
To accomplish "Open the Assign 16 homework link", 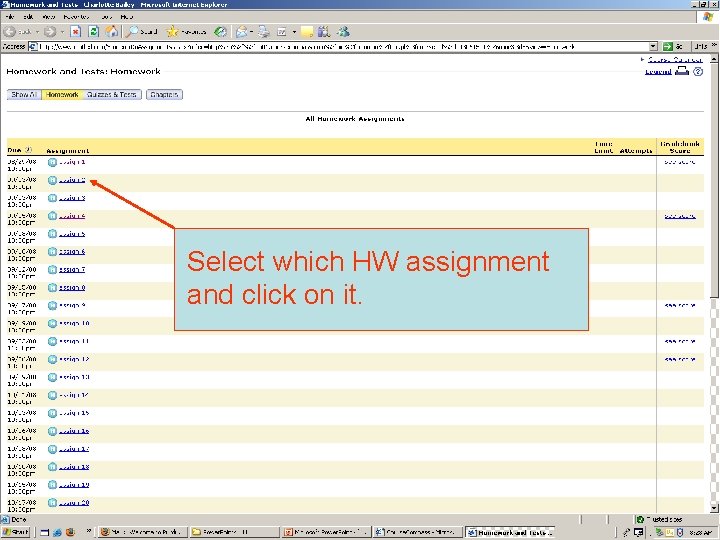I will [x=74, y=431].
